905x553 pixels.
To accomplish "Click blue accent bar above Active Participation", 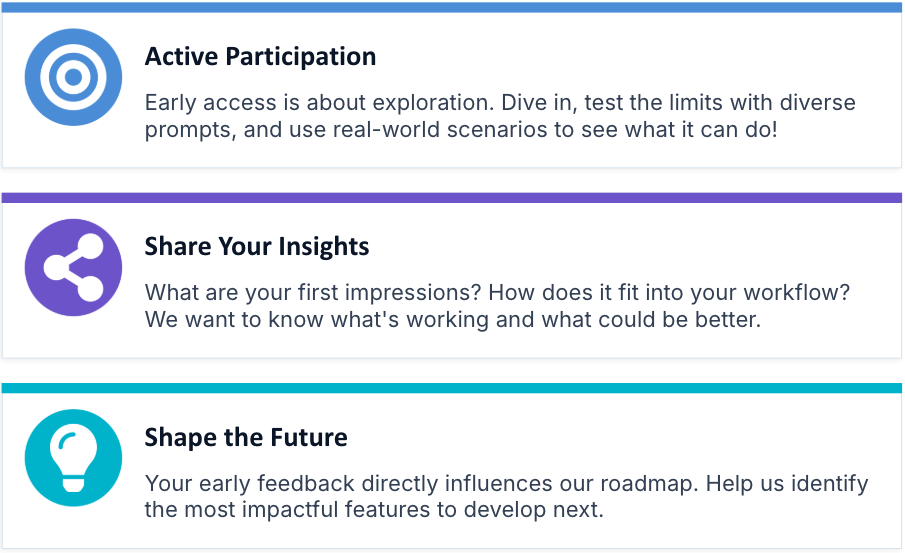I will pyautogui.click(x=452, y=8).
